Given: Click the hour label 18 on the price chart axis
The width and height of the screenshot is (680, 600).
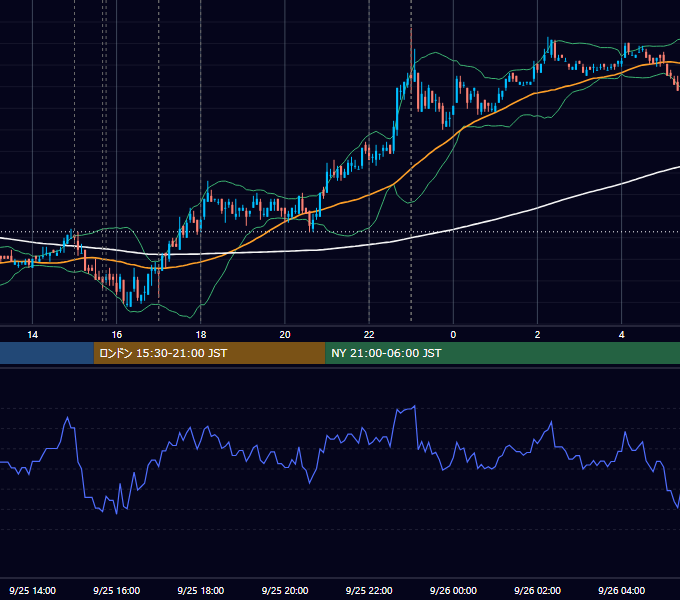Looking at the screenshot, I should pos(201,335).
